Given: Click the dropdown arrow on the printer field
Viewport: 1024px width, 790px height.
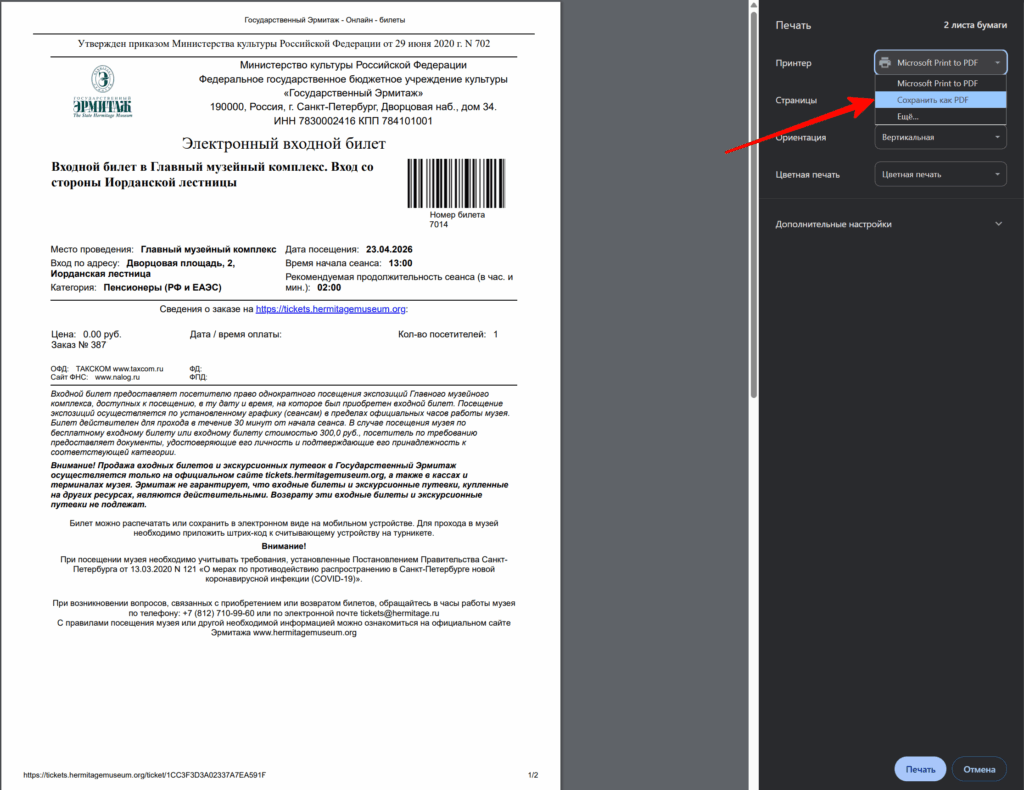Looking at the screenshot, I should [x=997, y=63].
